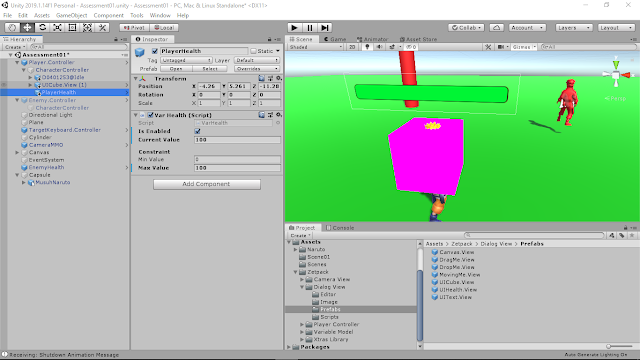This screenshot has width=640, height=360.
Task: Open the GameObject menu
Action: 71,15
